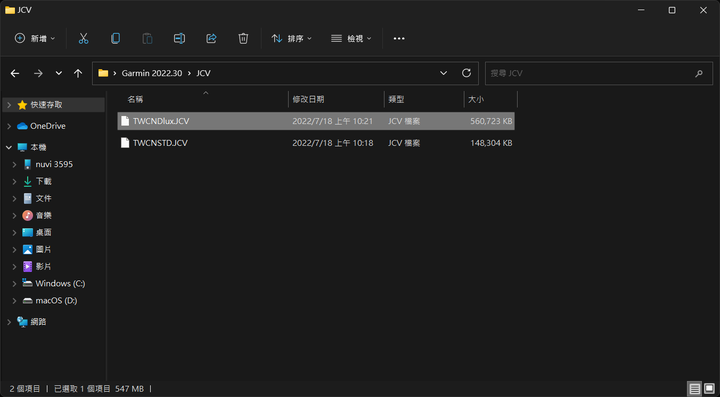Switch to details view layout icon
The height and width of the screenshot is (397, 720).
(694, 389)
